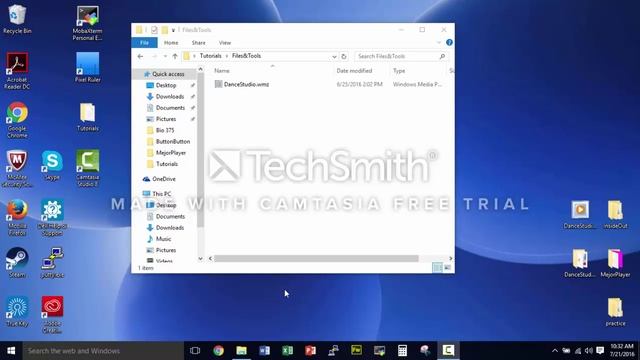
Task: Go up one folder level
Action: (175, 56)
